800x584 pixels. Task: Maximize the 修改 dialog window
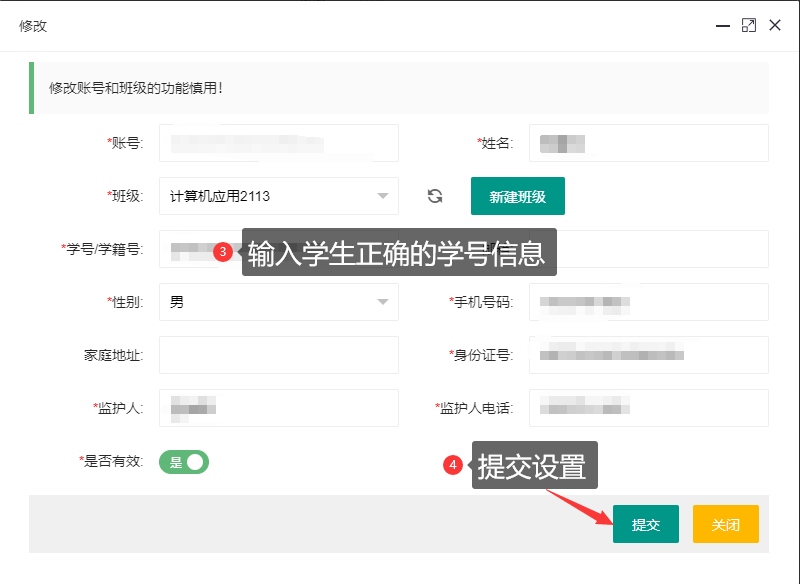pyautogui.click(x=749, y=26)
